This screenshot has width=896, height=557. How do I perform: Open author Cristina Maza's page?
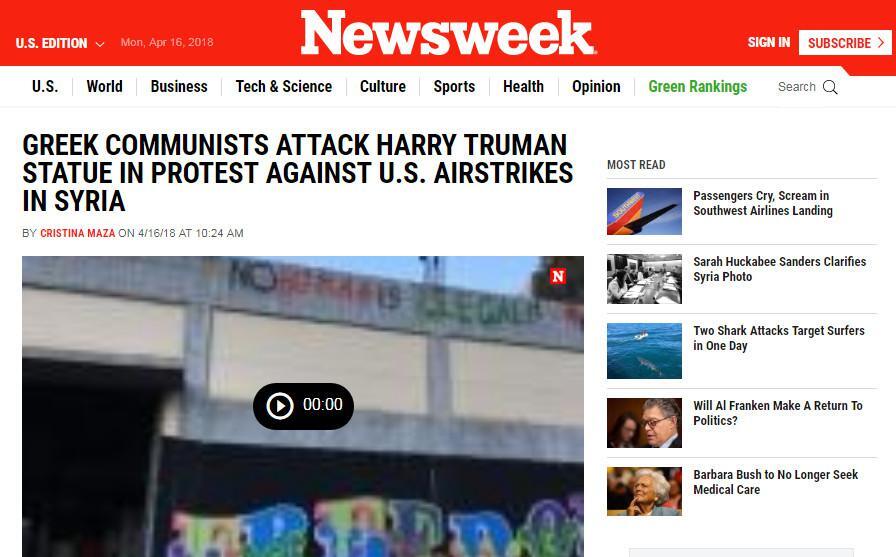point(78,233)
